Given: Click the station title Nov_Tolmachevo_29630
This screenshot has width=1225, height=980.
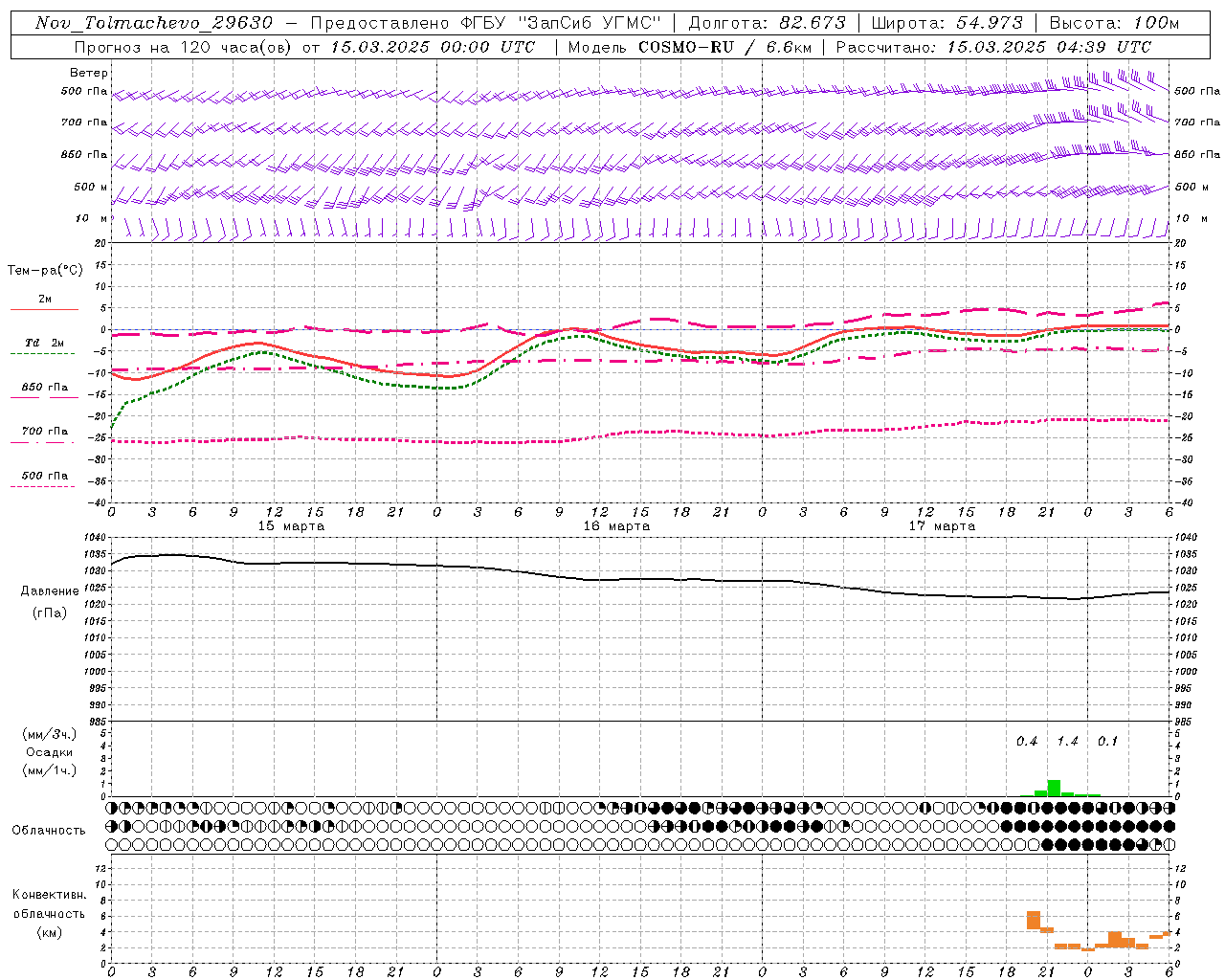Looking at the screenshot, I should point(153,23).
